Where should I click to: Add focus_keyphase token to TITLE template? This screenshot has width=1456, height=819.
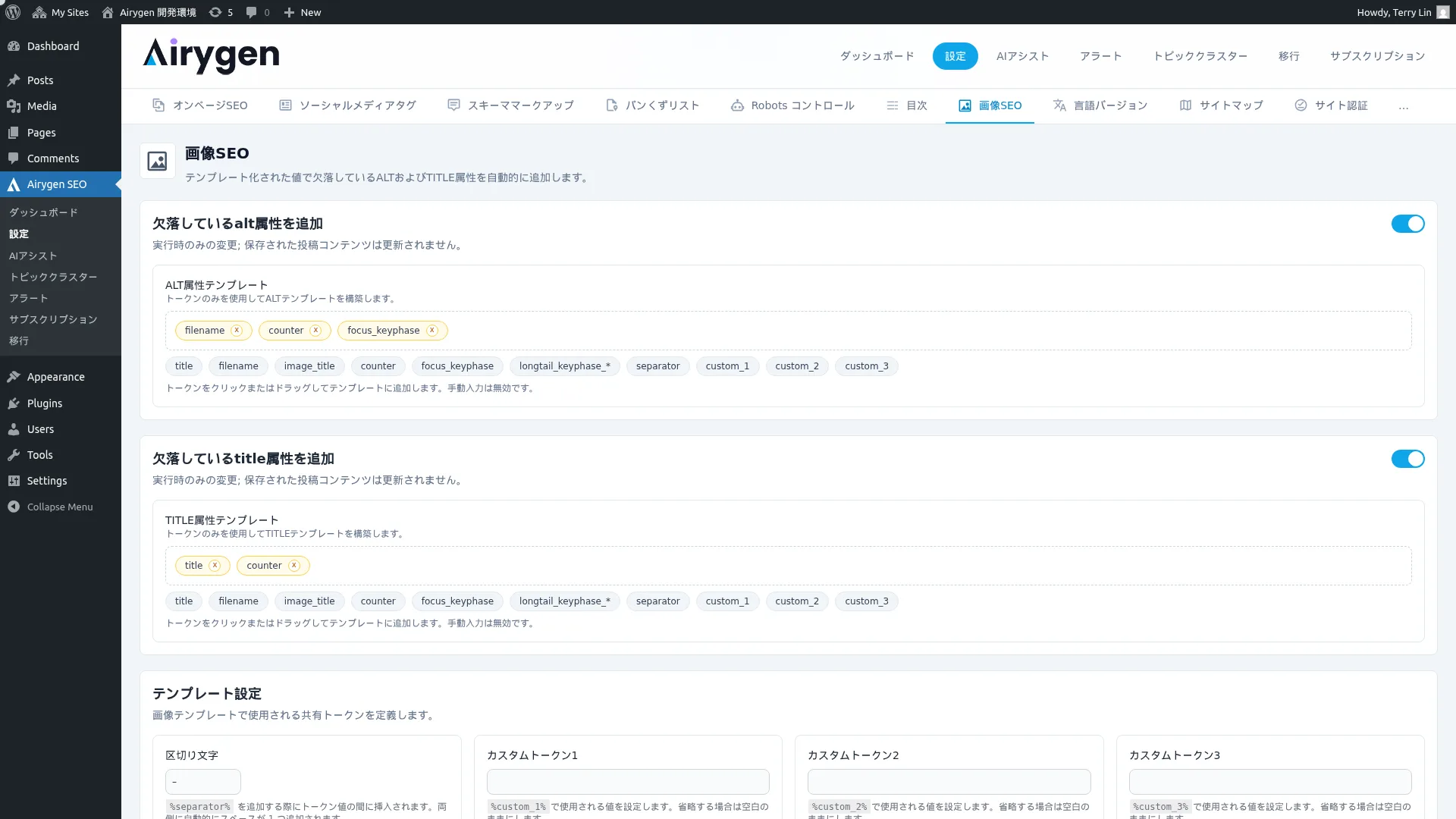[457, 601]
